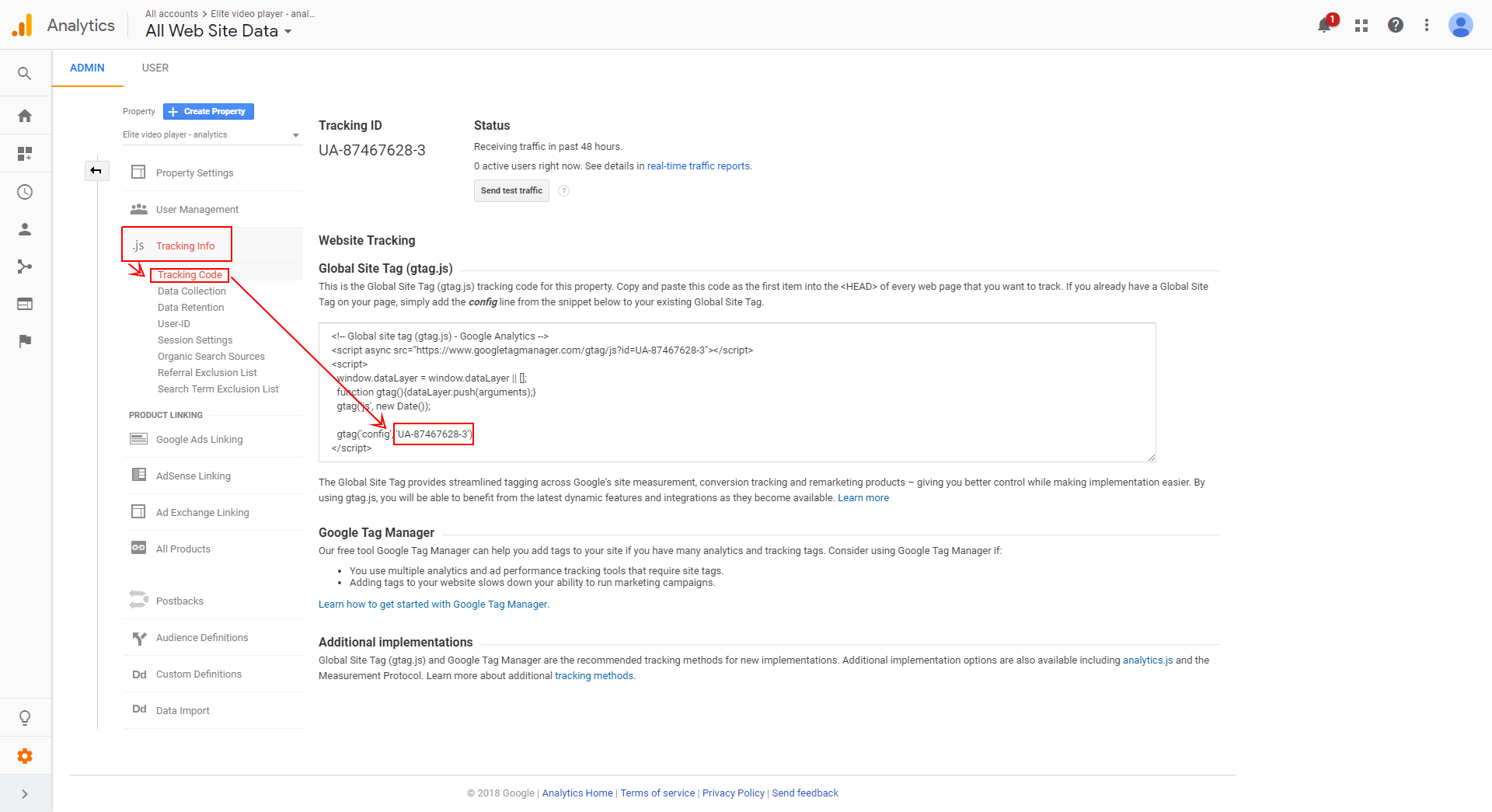This screenshot has width=1492, height=812.
Task: Click the Tracking ID value UA-87467628-3
Action: 372,151
